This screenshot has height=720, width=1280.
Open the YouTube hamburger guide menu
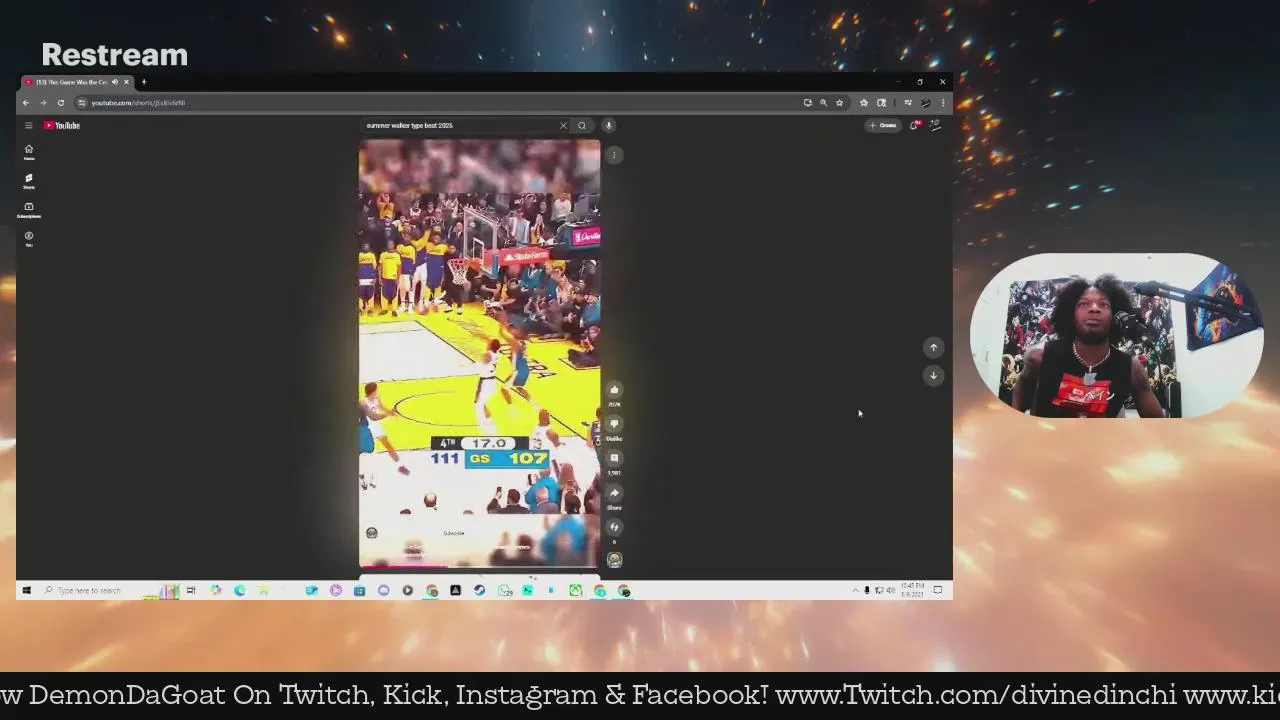pos(29,126)
